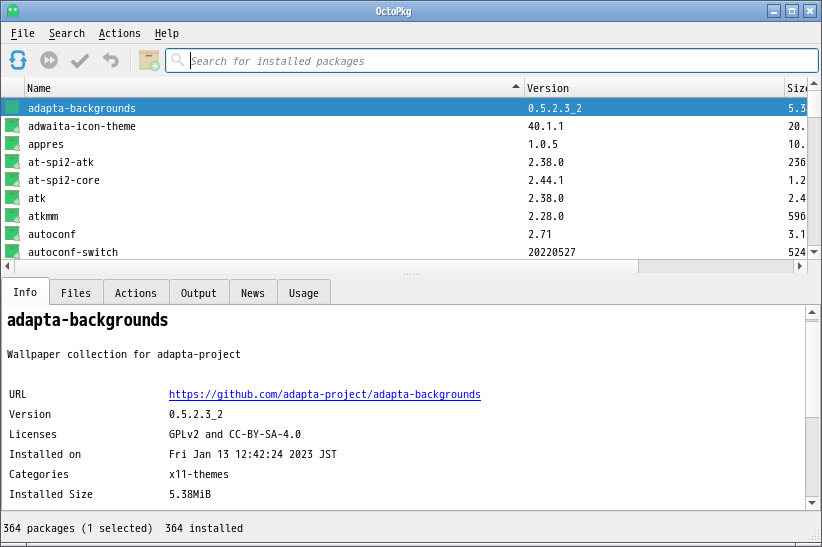Switch to the Info tab
This screenshot has width=822, height=547.
click(x=25, y=292)
